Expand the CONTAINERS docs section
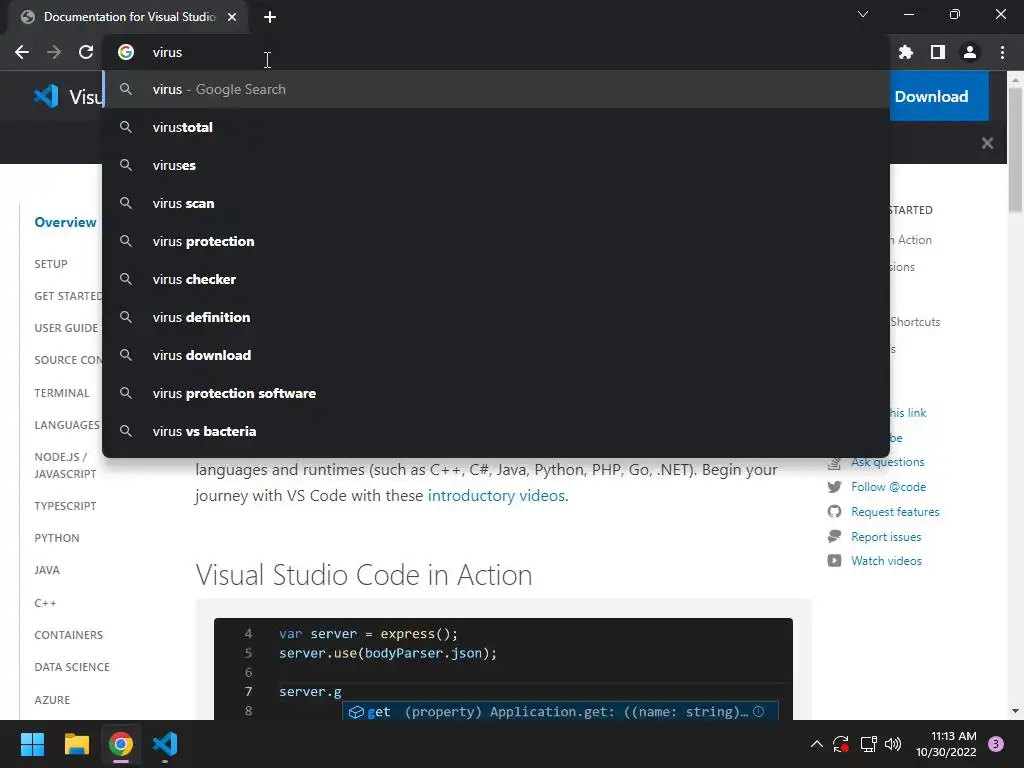The image size is (1024, 768). [x=69, y=635]
